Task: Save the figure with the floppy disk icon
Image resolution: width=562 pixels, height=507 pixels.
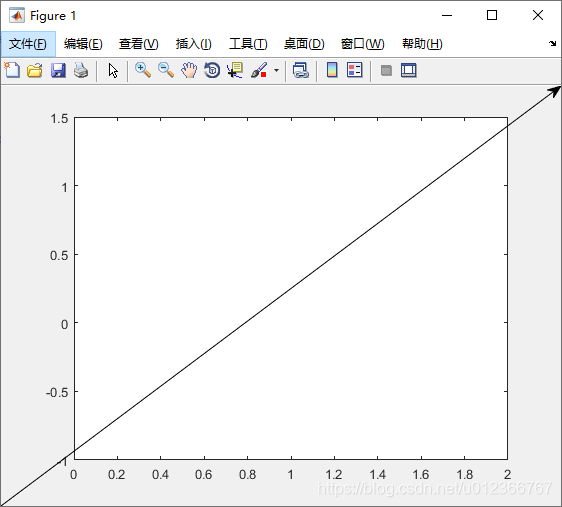Action: [x=58, y=70]
